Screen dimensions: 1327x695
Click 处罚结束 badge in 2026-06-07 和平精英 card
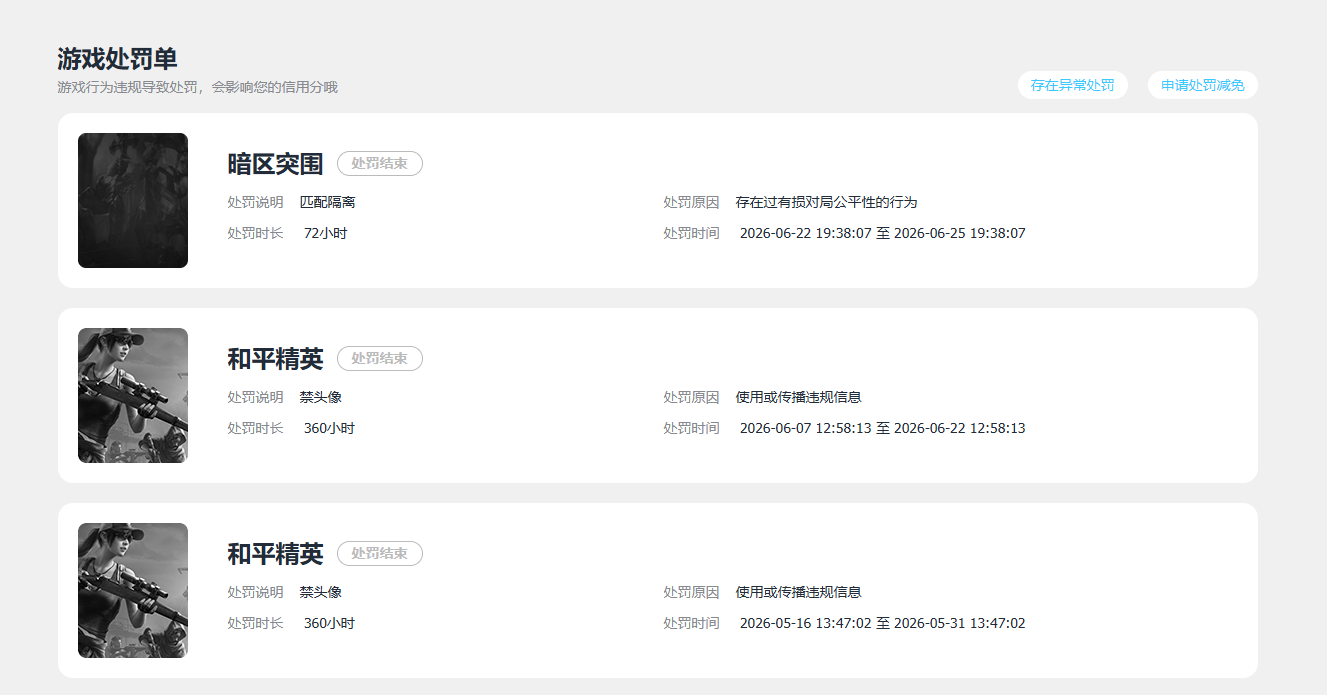pos(380,358)
